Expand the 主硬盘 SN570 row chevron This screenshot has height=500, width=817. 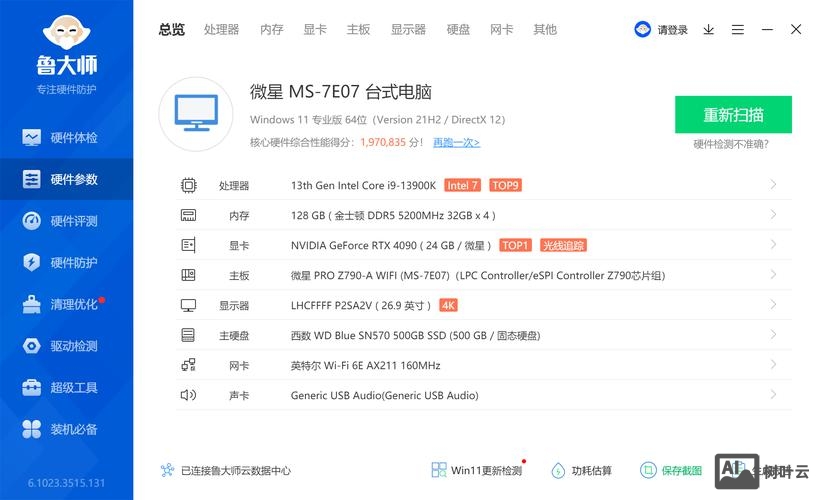tap(773, 334)
